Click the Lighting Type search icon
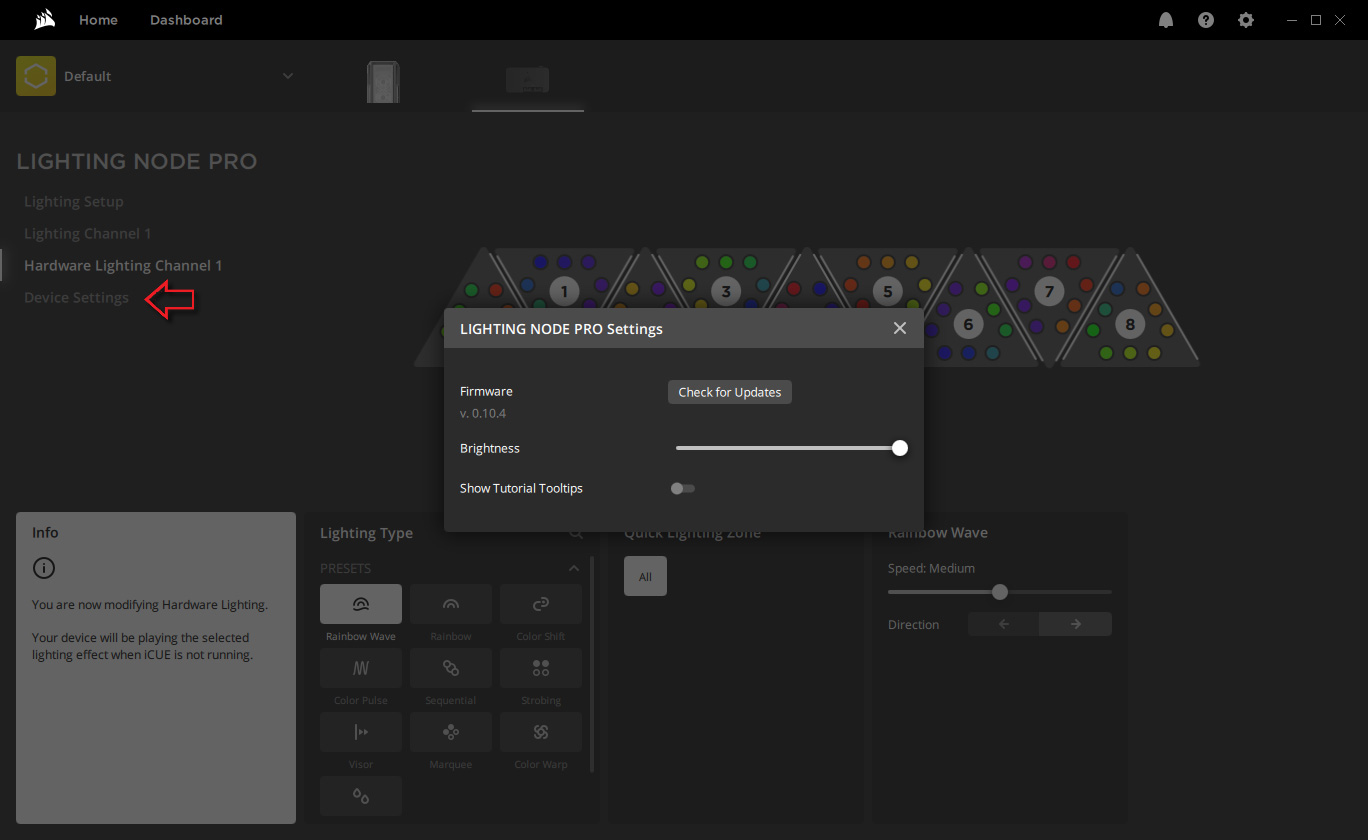Screen dimensions: 1368x840 [576, 534]
